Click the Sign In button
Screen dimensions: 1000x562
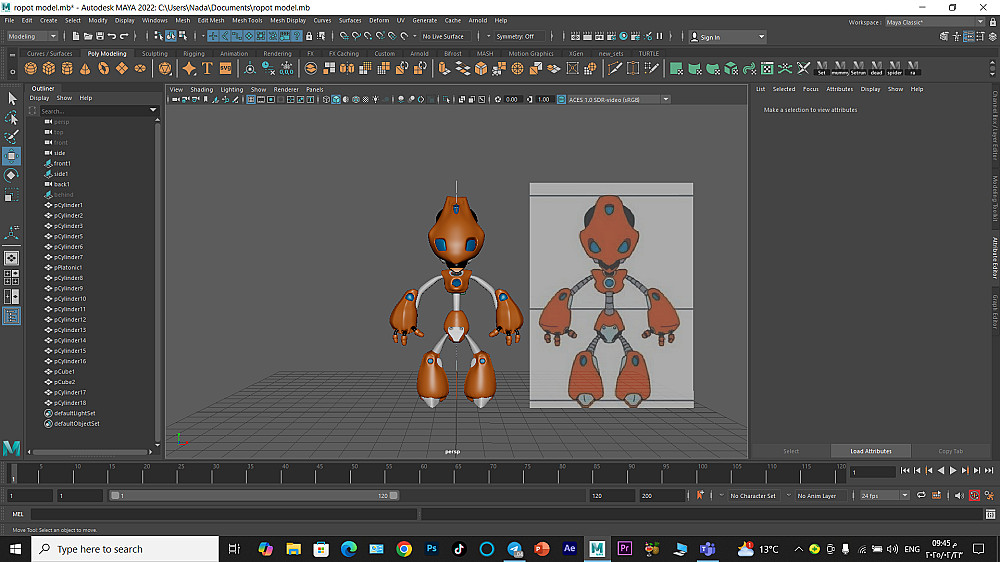coord(710,37)
